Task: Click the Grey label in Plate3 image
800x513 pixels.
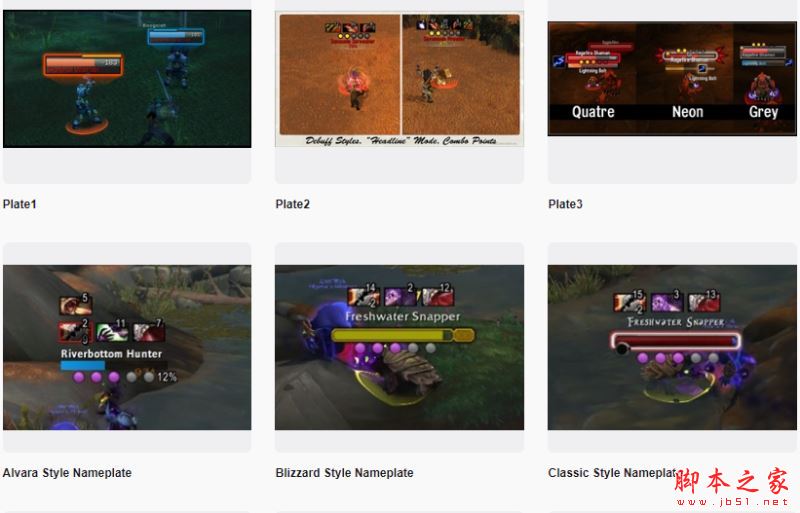Action: click(763, 112)
